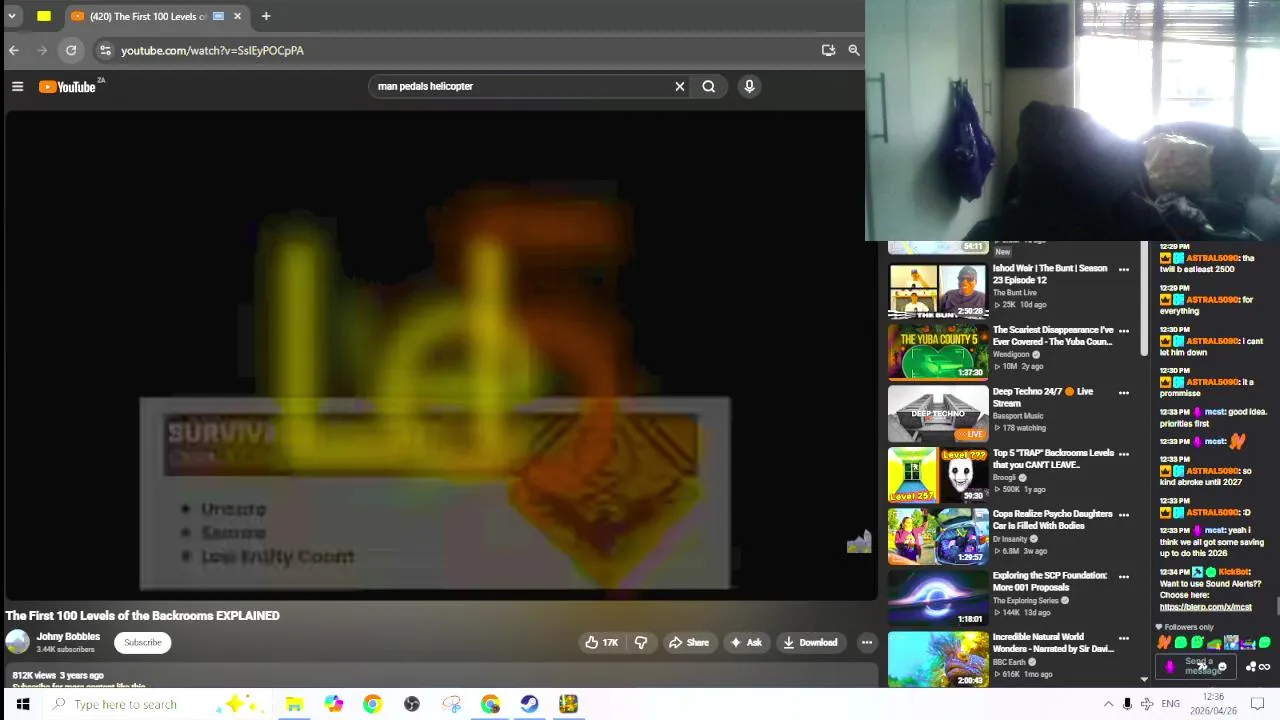Start voice search with the microphone

point(749,86)
